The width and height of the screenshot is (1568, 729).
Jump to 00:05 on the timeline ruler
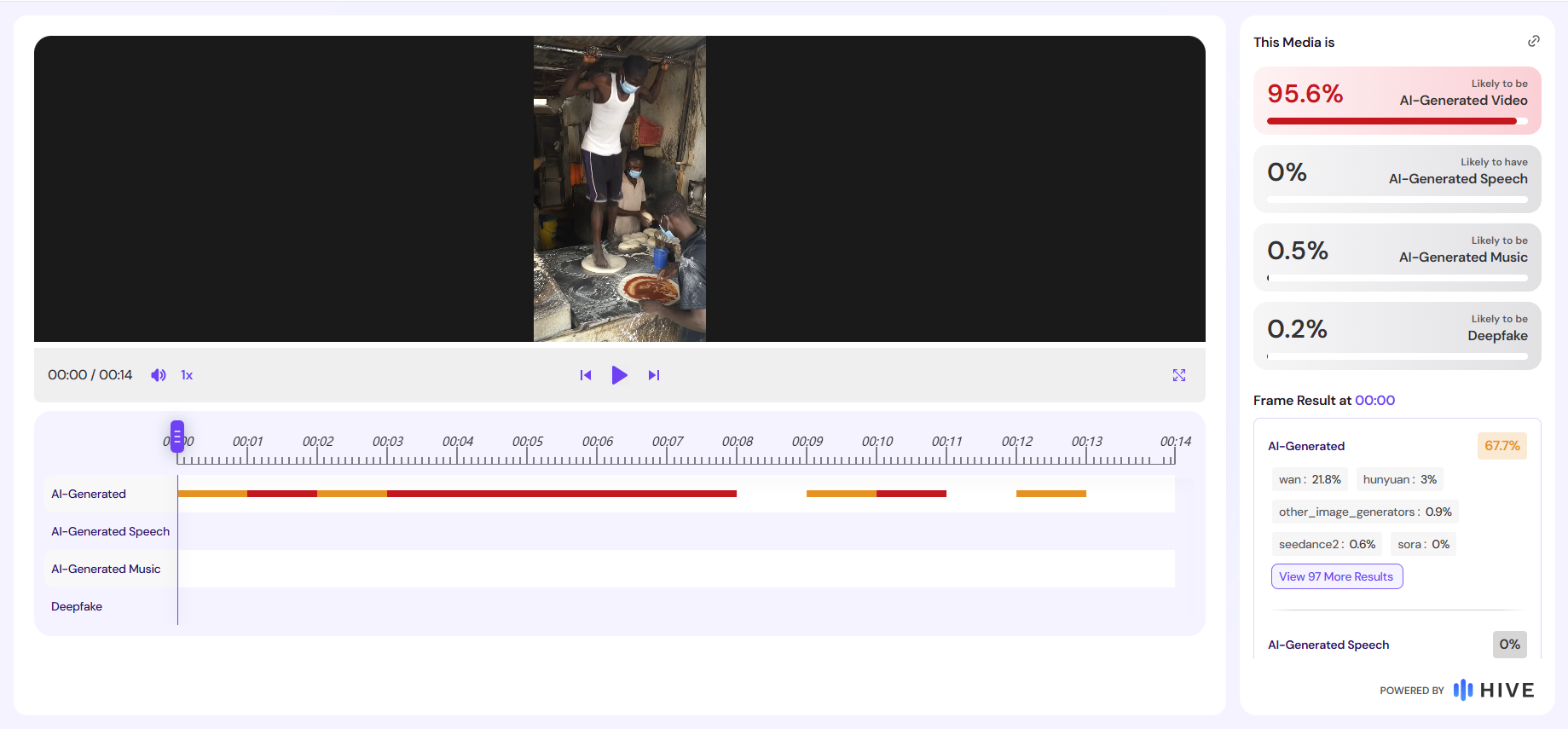click(527, 442)
